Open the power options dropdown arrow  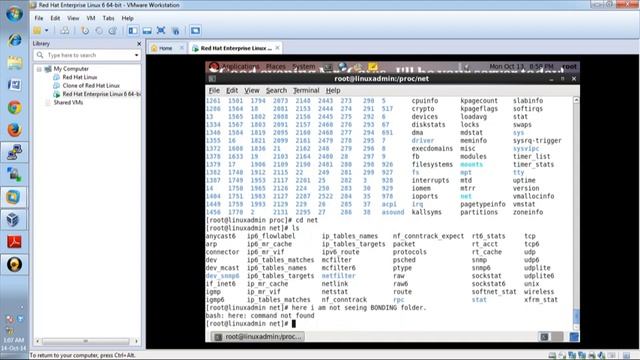[47, 31]
